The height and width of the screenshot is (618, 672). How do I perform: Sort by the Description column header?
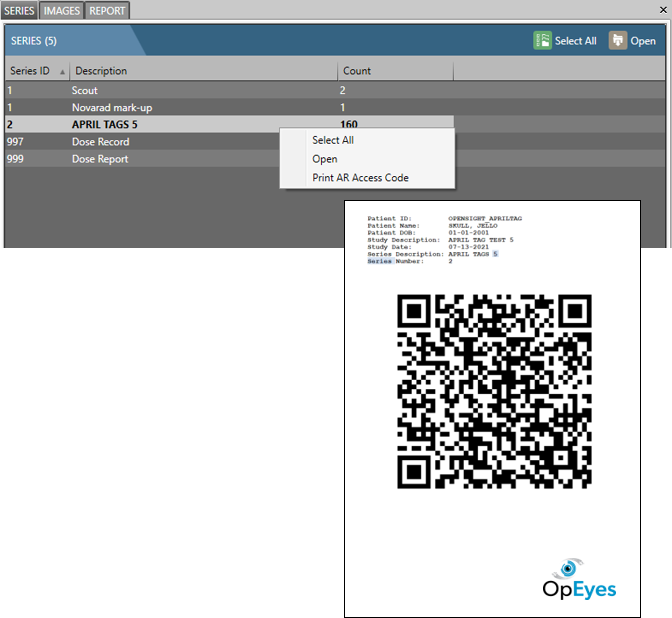(204, 71)
